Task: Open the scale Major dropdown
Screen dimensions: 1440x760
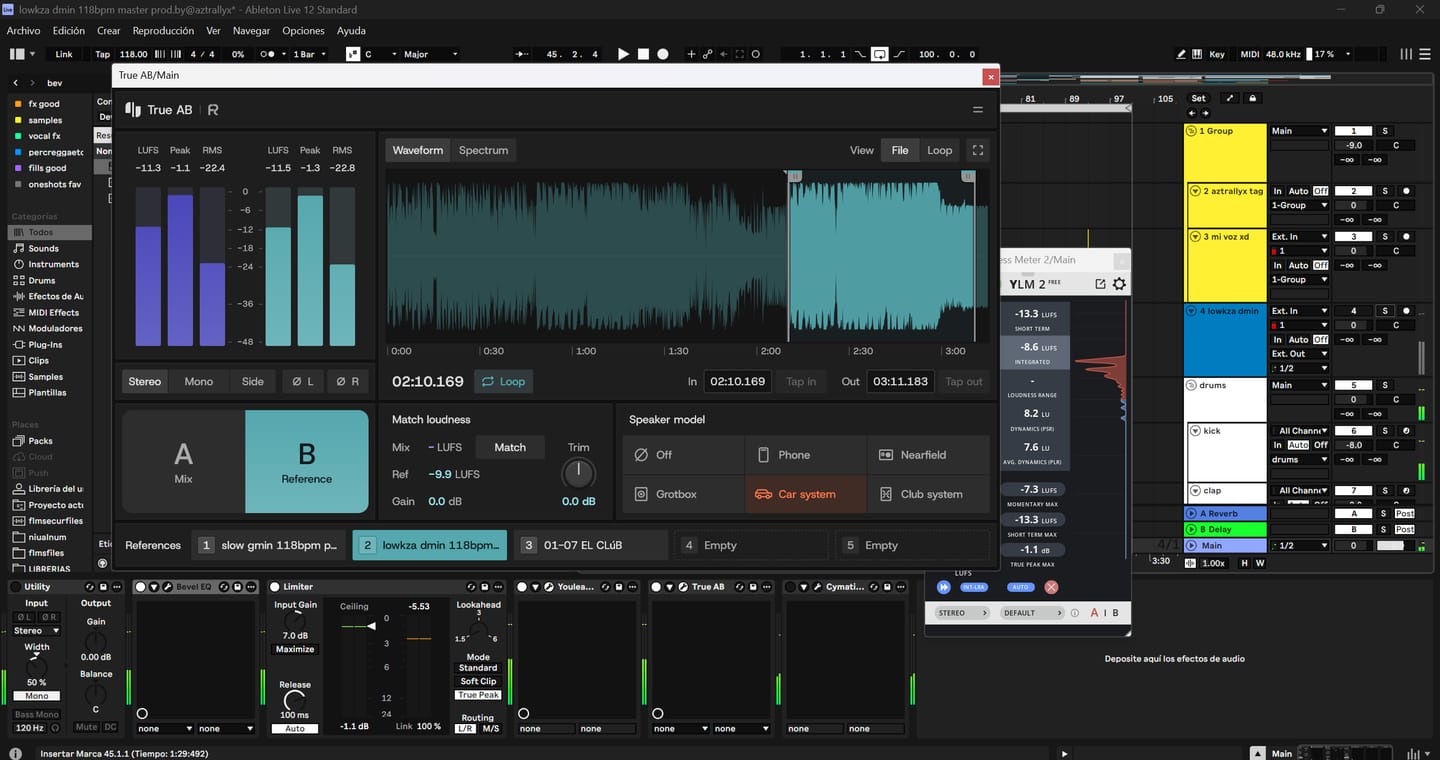Action: point(431,54)
